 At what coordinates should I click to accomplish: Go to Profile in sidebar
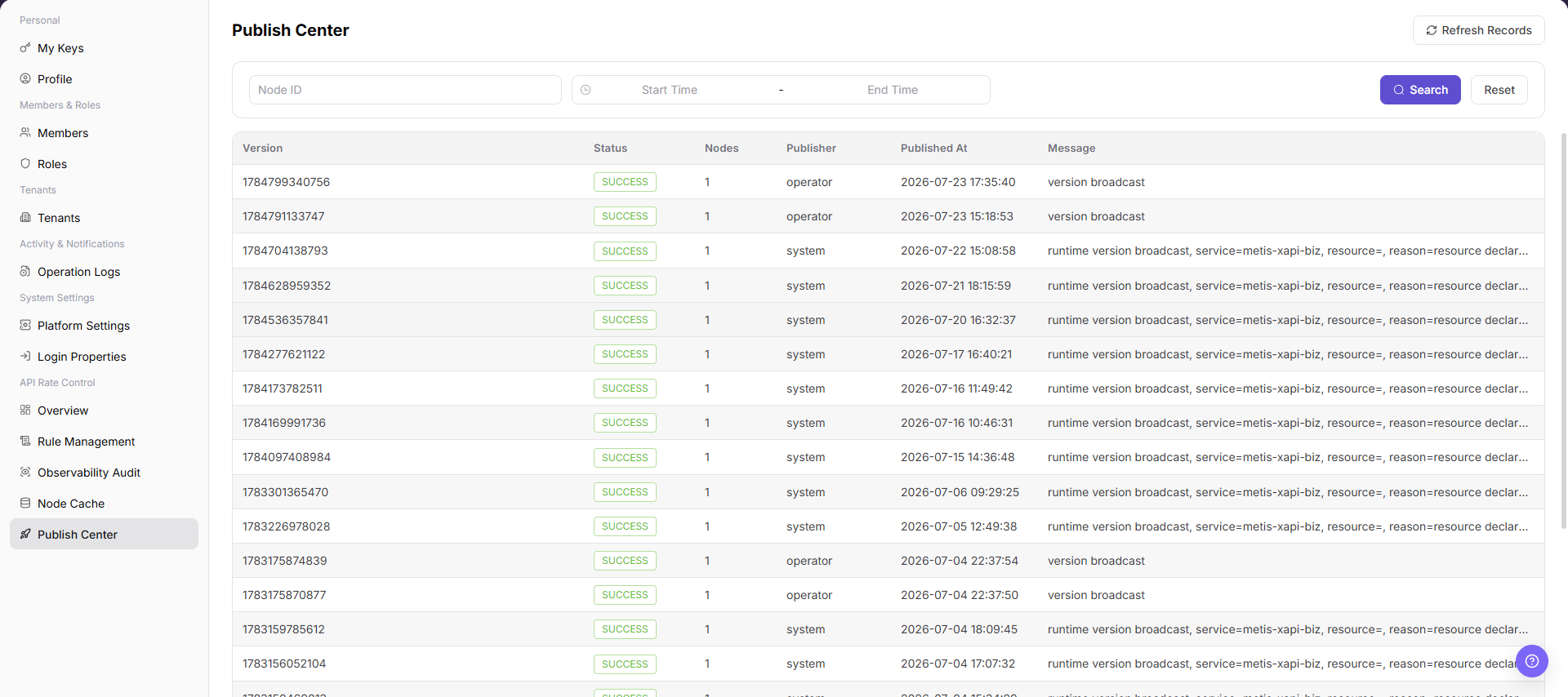click(x=104, y=79)
